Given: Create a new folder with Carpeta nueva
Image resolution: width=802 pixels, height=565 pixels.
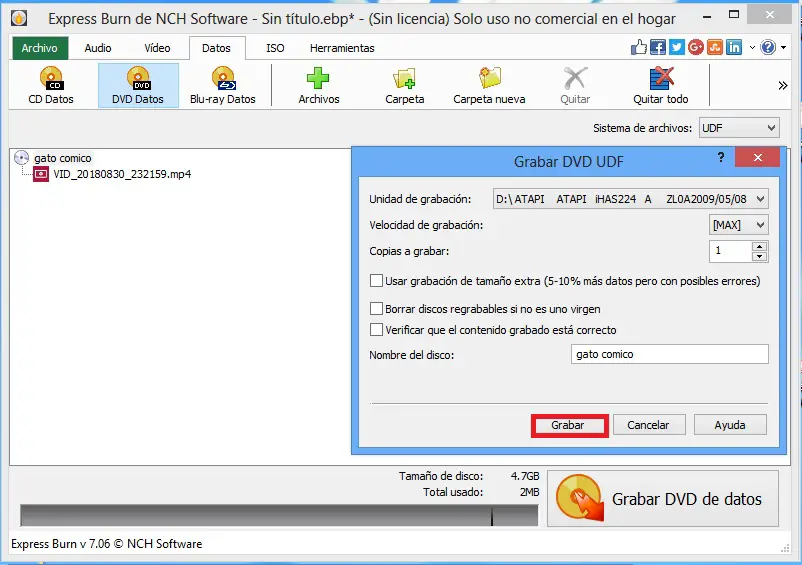Looking at the screenshot, I should (489, 78).
